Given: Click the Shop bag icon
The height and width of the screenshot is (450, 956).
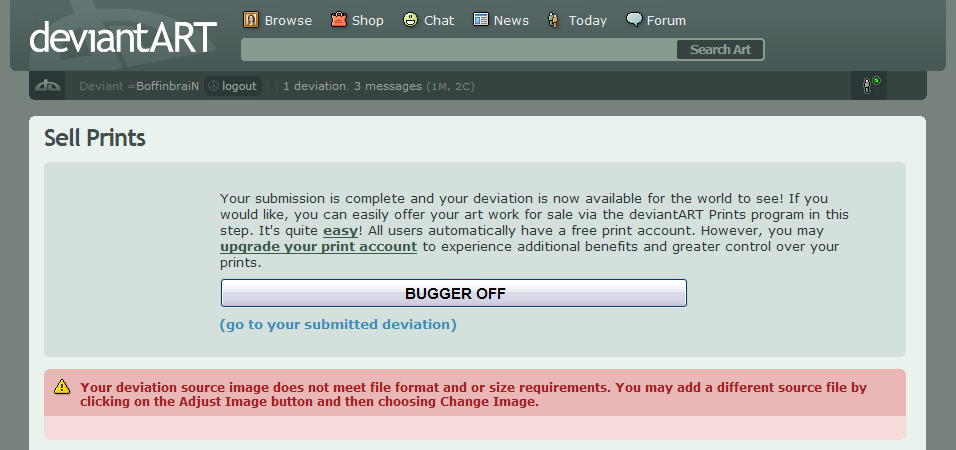Looking at the screenshot, I should 339,20.
